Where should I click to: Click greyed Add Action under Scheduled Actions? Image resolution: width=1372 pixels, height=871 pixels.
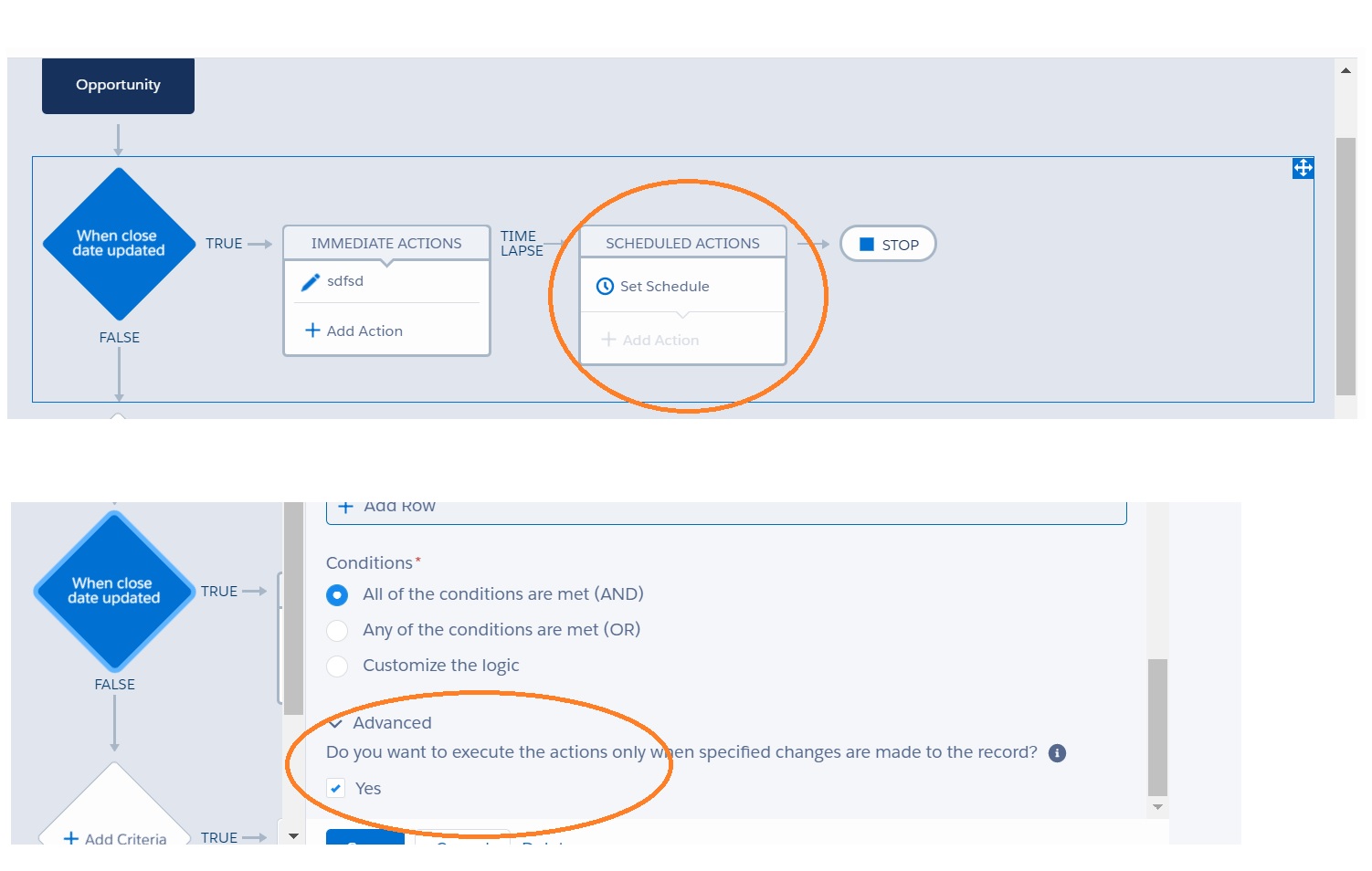pyautogui.click(x=650, y=340)
